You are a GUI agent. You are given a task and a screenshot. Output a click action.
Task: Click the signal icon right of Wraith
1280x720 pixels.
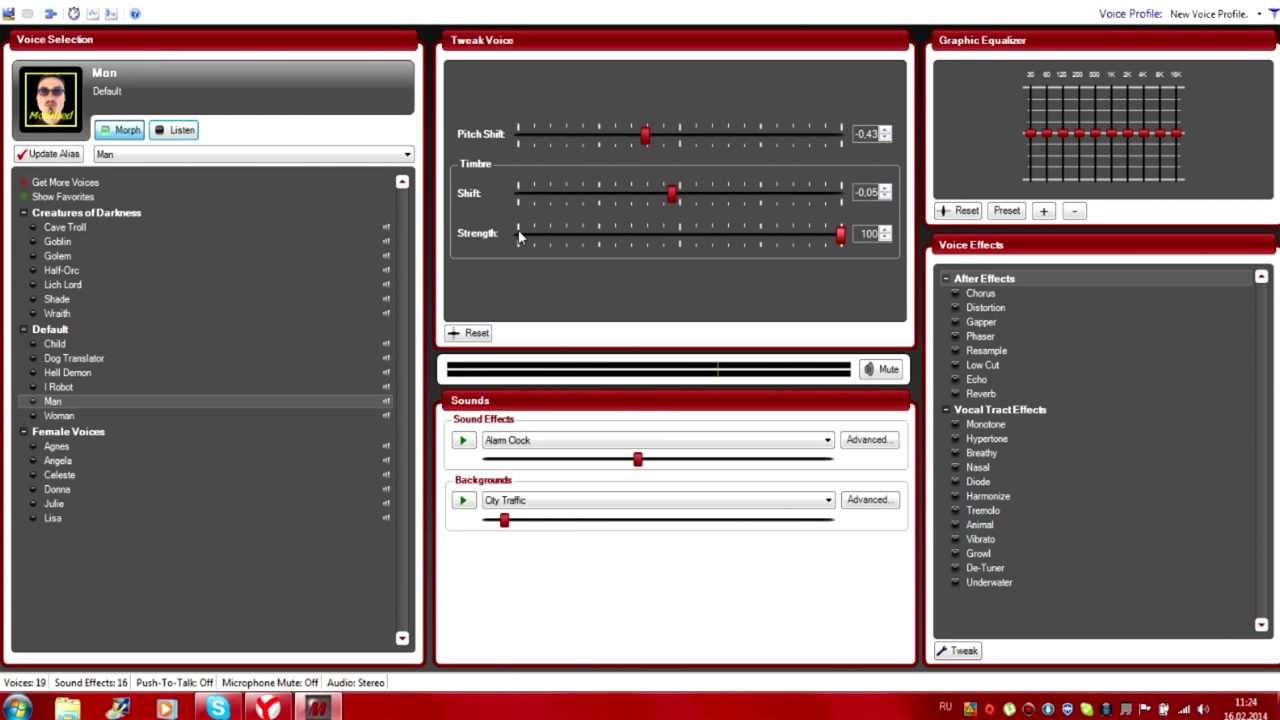coord(386,314)
